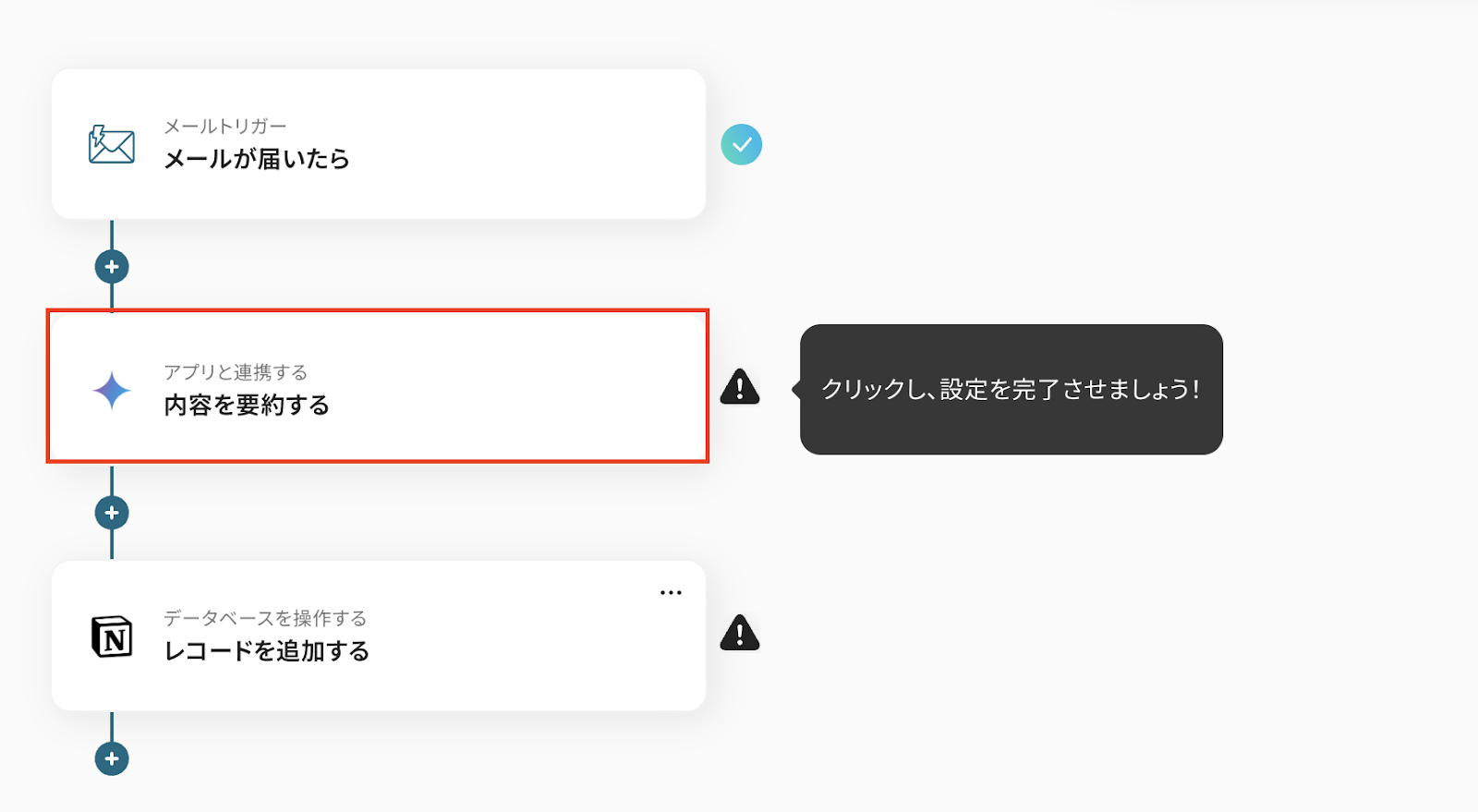
Task: Select the 内容を要約する title text
Action: (247, 405)
